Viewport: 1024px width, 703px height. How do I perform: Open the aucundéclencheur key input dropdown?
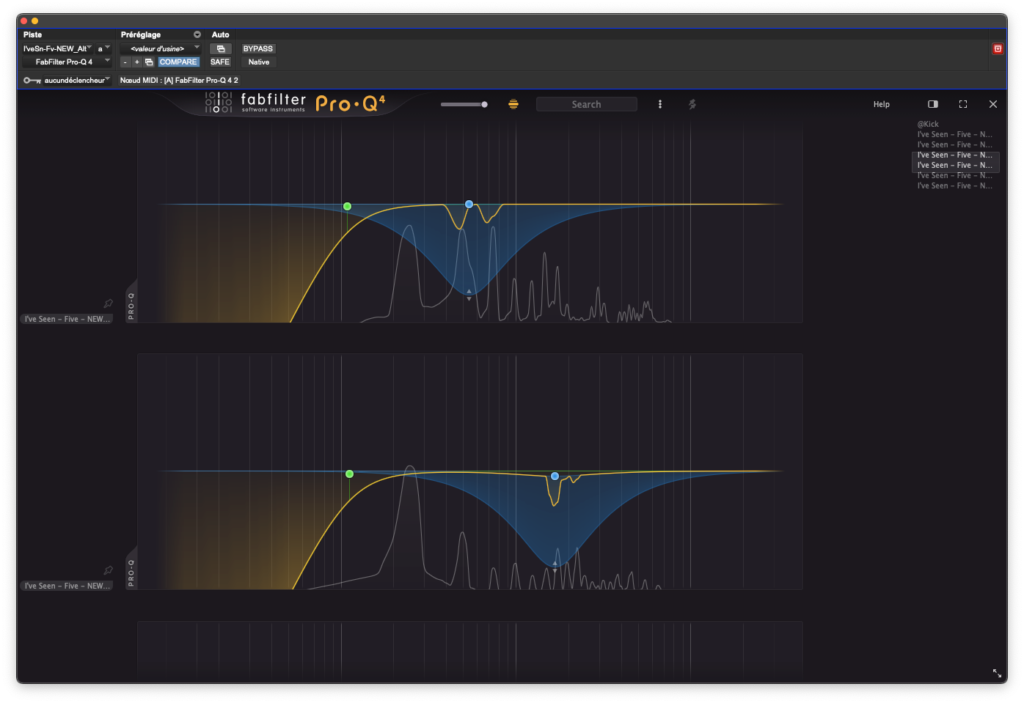76,80
